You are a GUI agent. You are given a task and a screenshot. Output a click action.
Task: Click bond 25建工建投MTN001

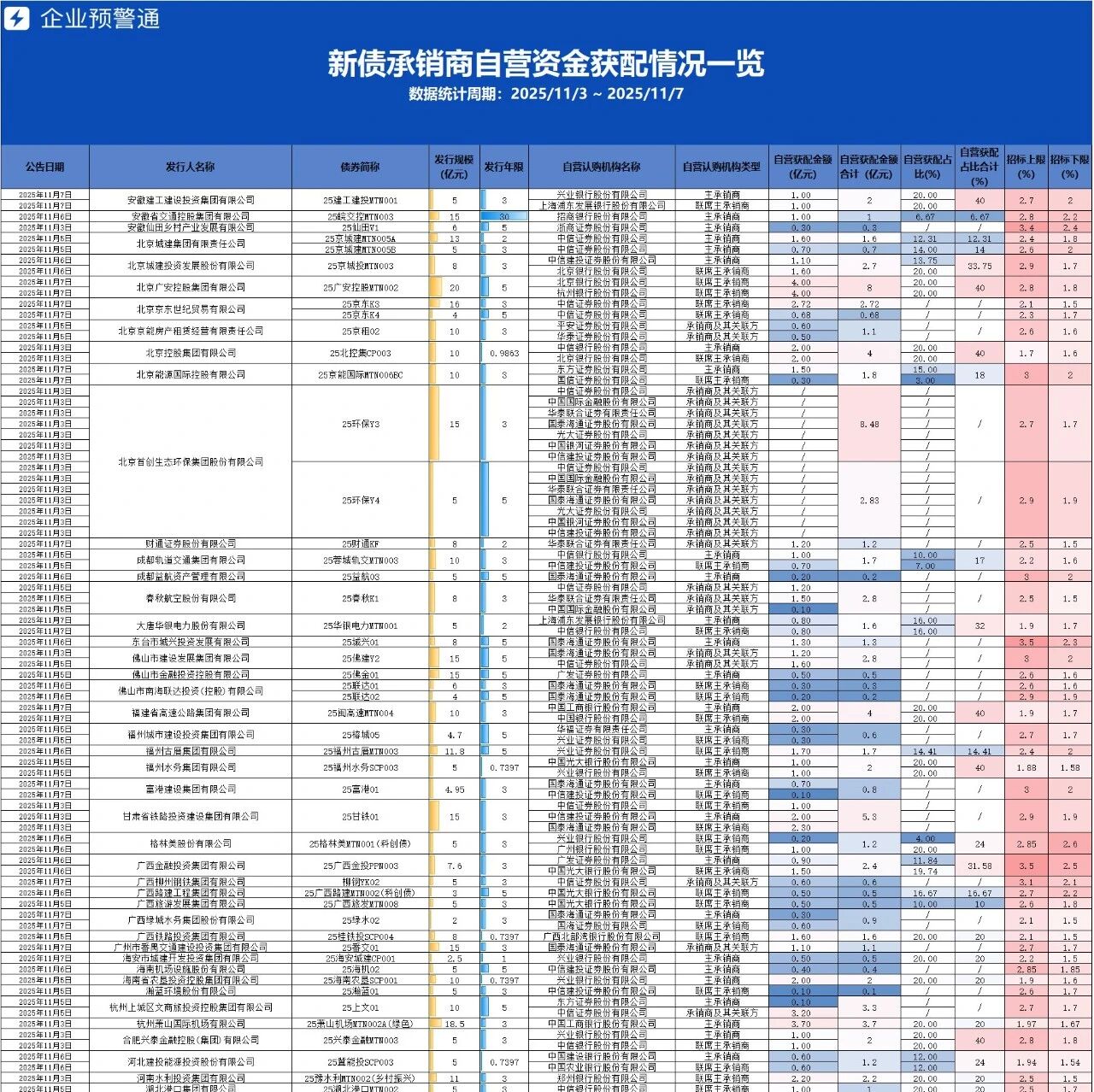coord(361,200)
